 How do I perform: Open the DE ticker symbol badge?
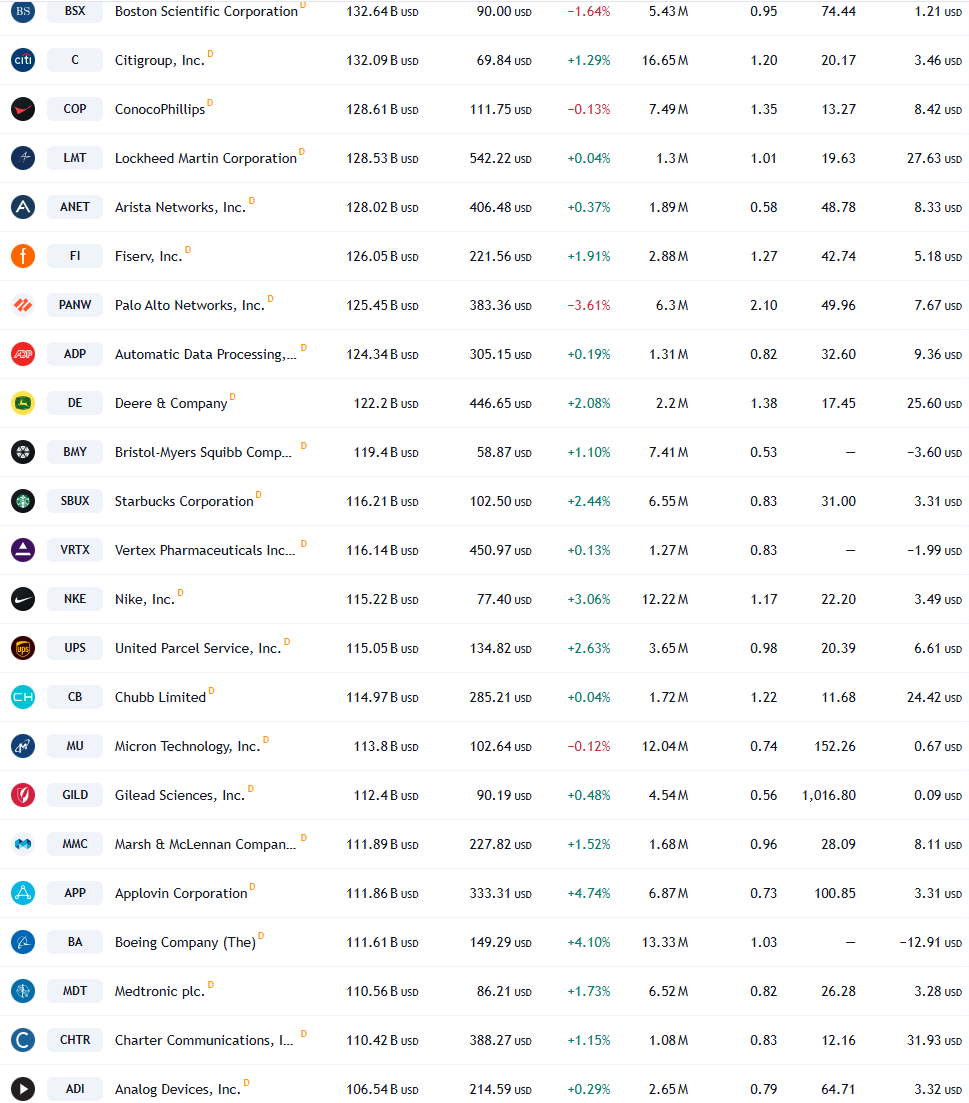pos(75,403)
